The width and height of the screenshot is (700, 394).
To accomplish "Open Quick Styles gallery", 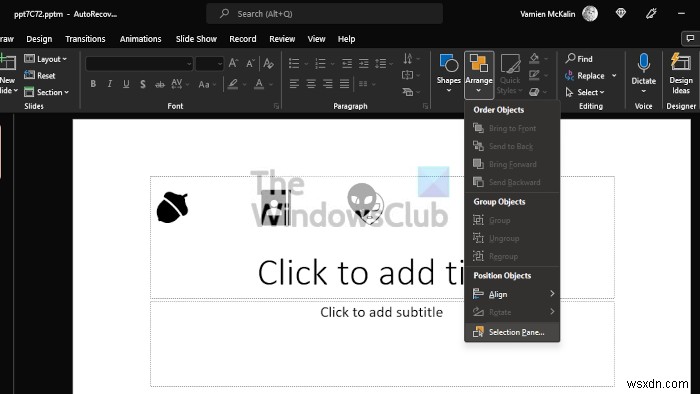I will pos(509,74).
